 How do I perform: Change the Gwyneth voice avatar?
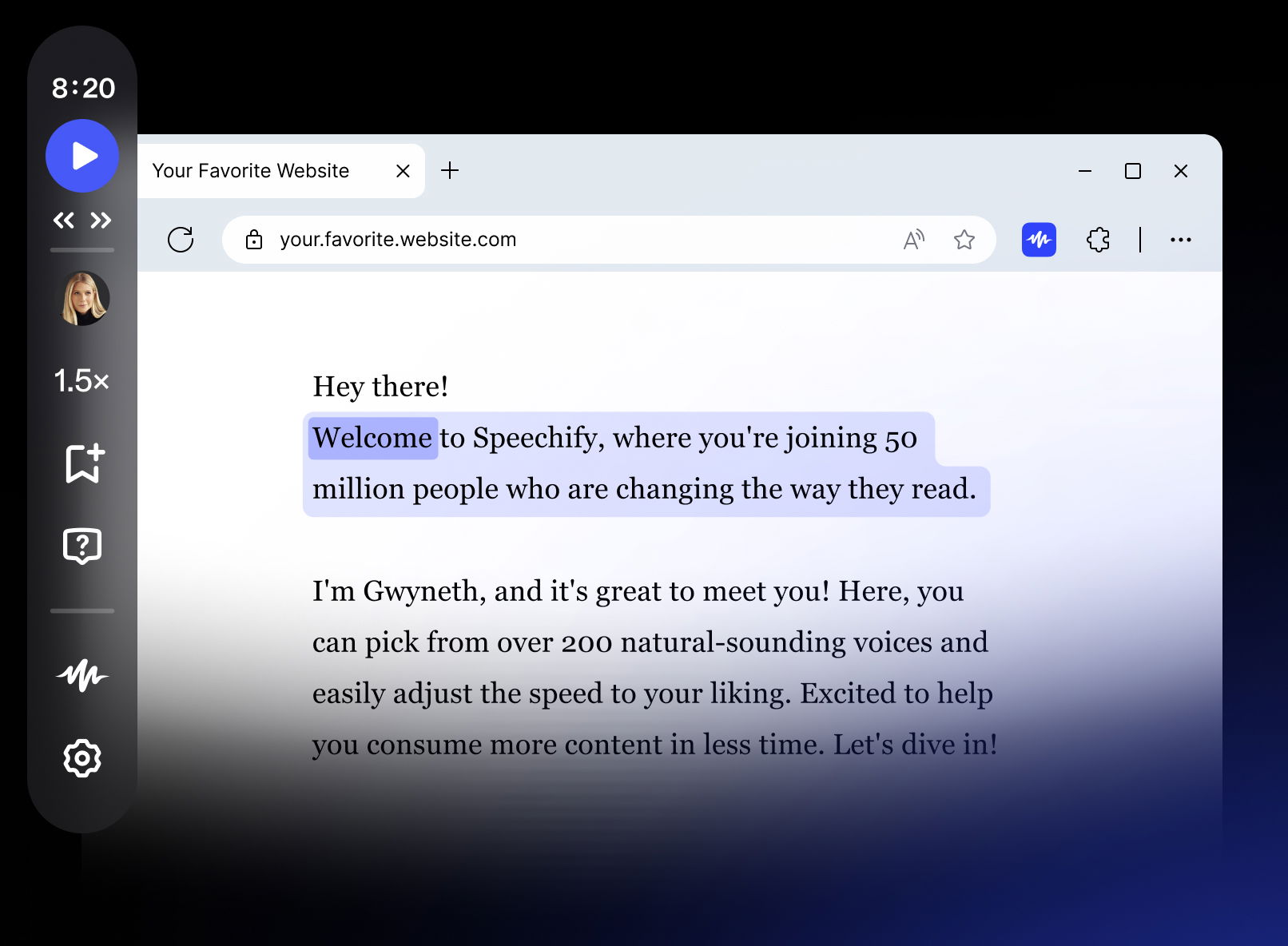pos(82,298)
